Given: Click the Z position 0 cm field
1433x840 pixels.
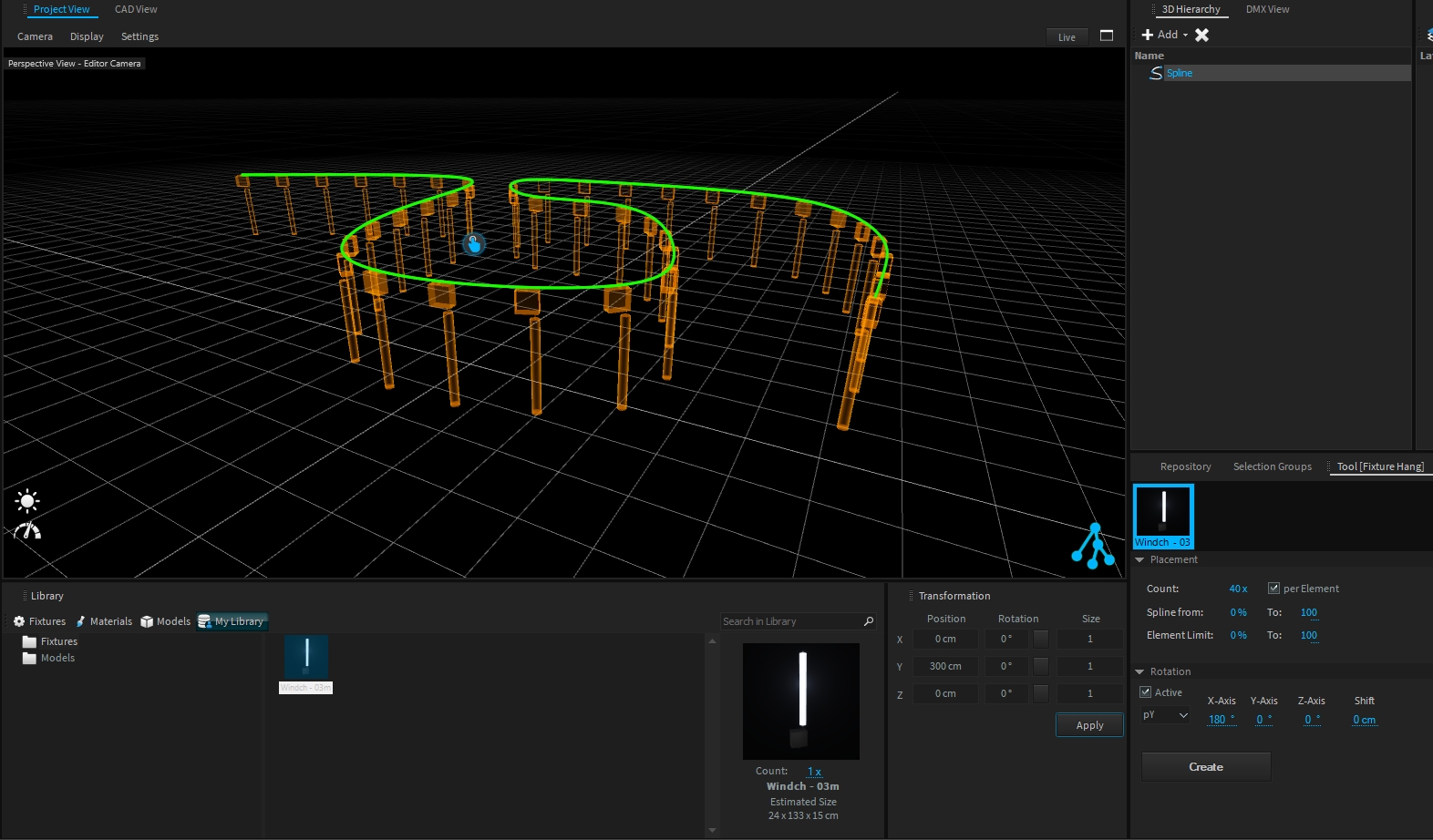Looking at the screenshot, I should [x=945, y=693].
